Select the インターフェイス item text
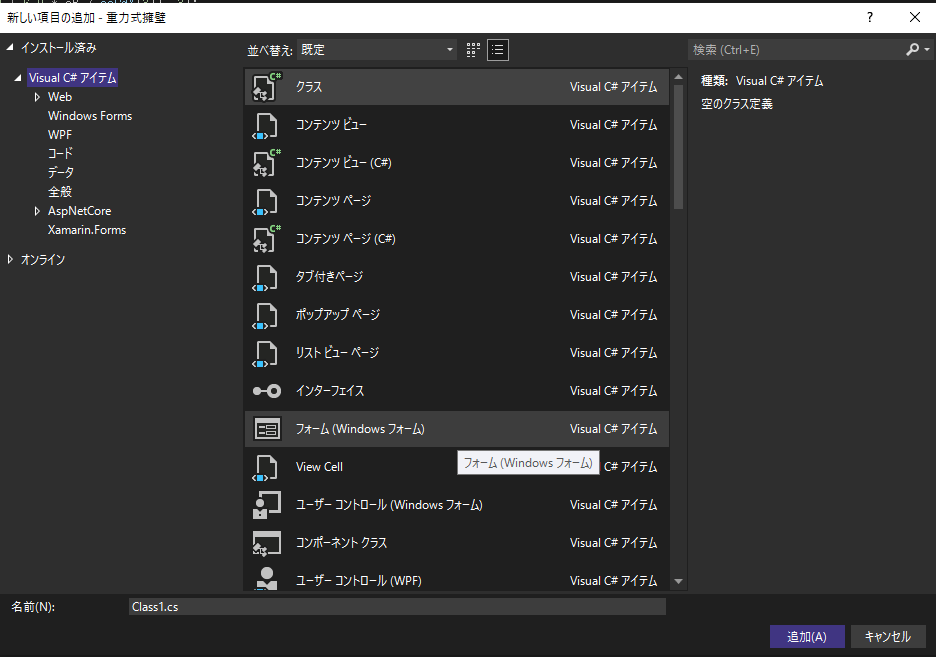 pyautogui.click(x=330, y=391)
